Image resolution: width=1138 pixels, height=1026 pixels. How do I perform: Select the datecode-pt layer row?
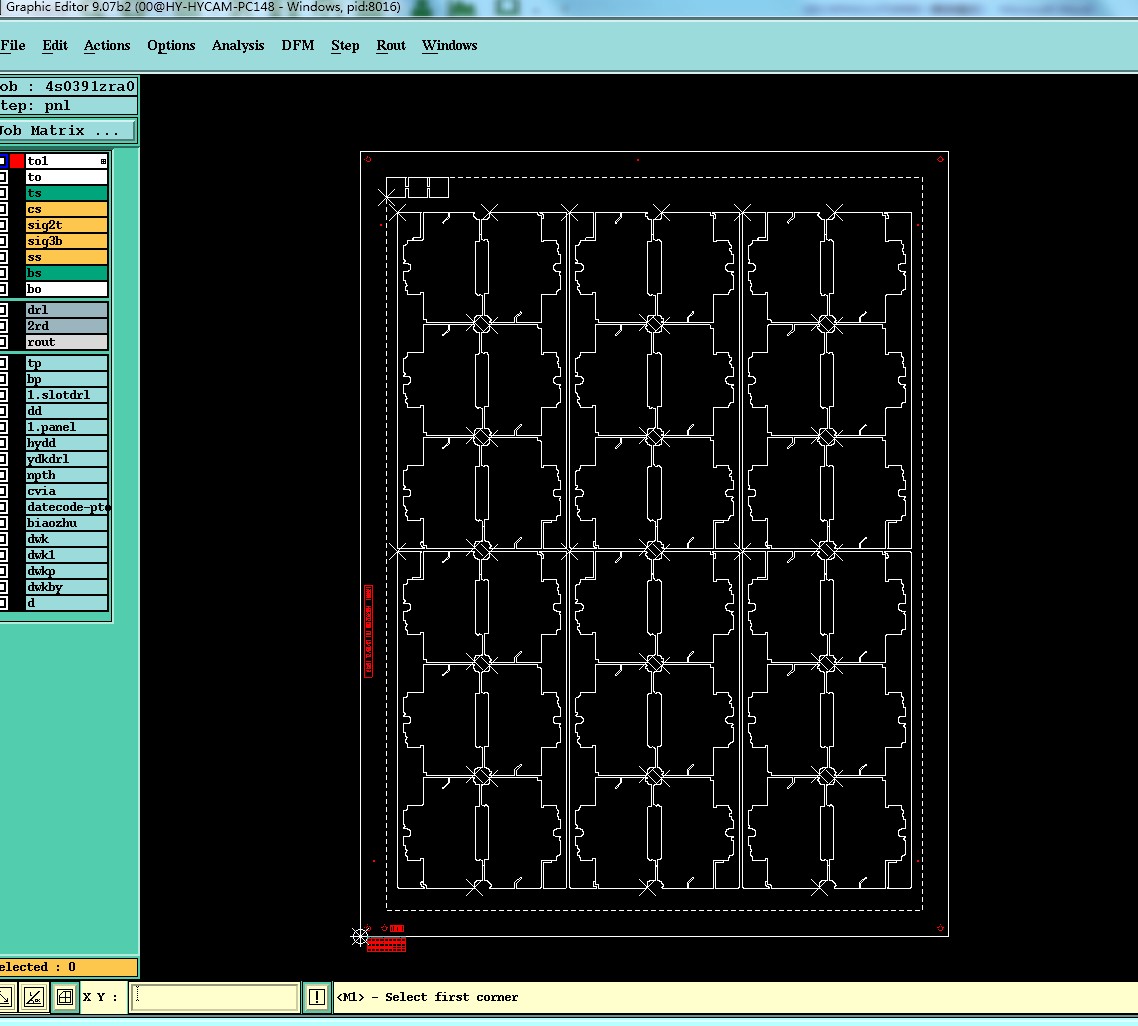click(67, 507)
